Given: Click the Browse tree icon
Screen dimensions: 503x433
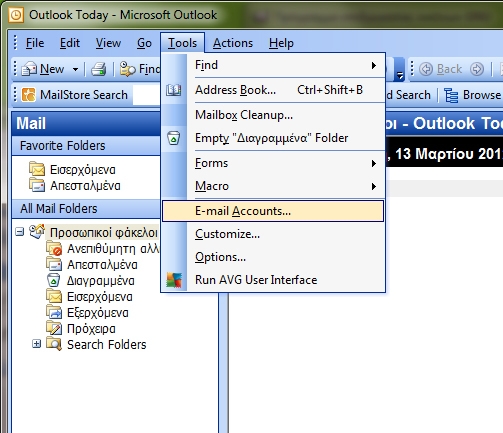Looking at the screenshot, I should [x=451, y=95].
